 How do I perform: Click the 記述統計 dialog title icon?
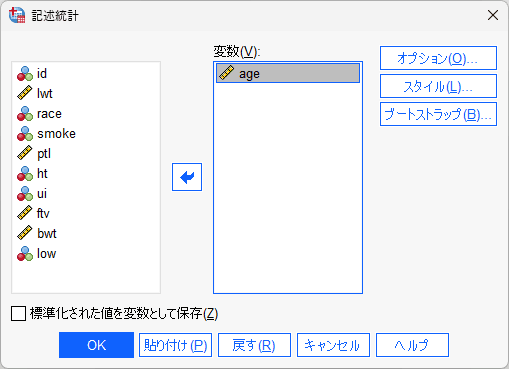coord(17,15)
